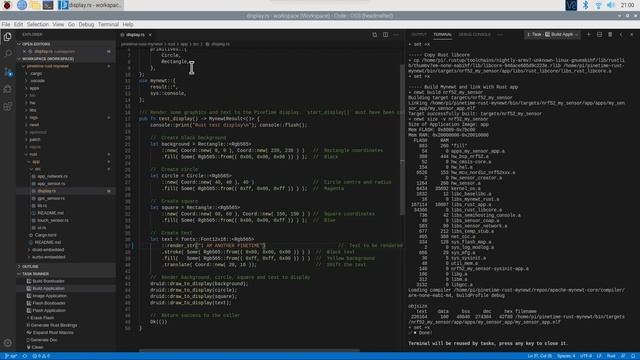Open the Debug view in activity bar
The height and width of the screenshot is (360, 640).
[x=7, y=89]
